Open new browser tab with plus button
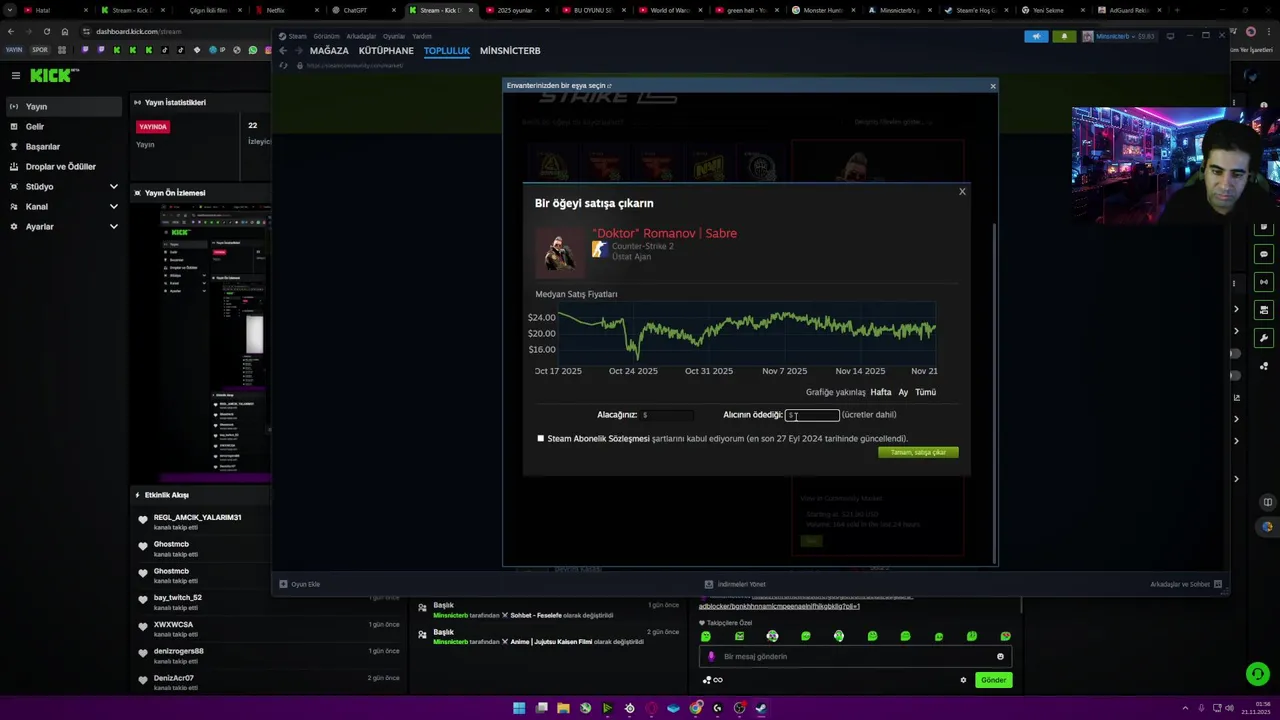Image resolution: width=1280 pixels, height=720 pixels. tap(1177, 10)
